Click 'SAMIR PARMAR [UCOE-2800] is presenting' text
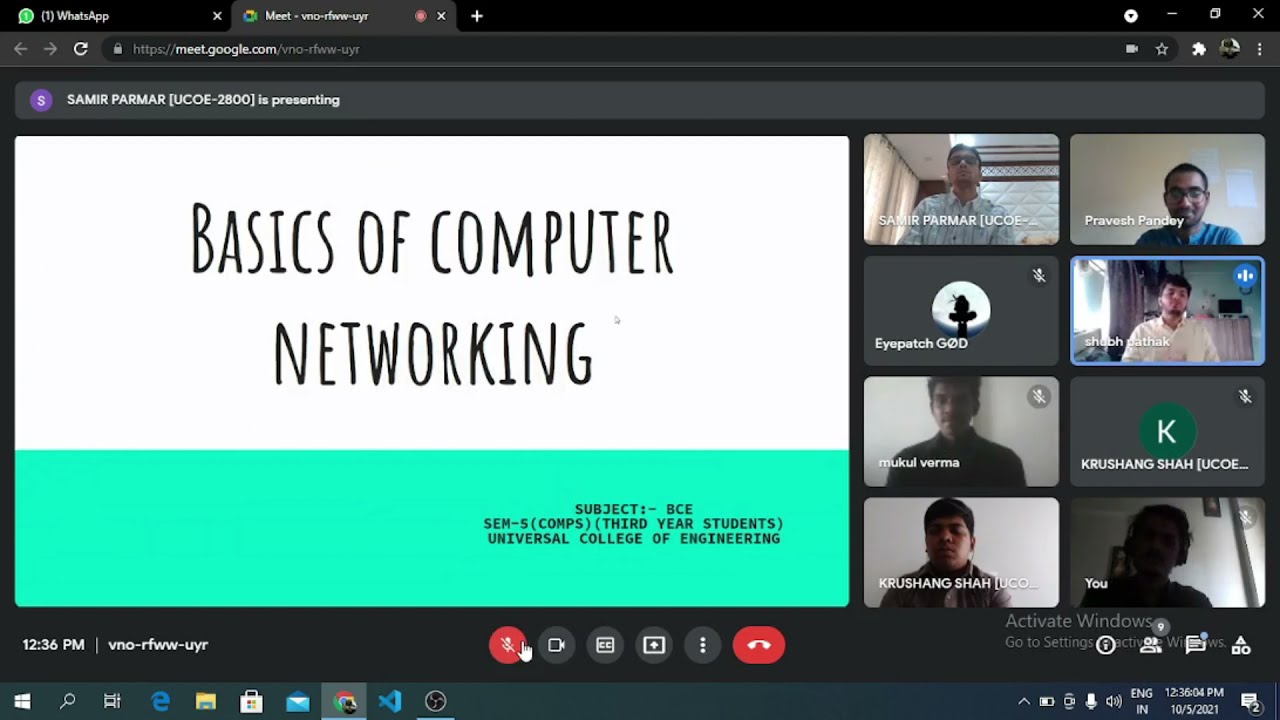1280x720 pixels. tap(203, 100)
